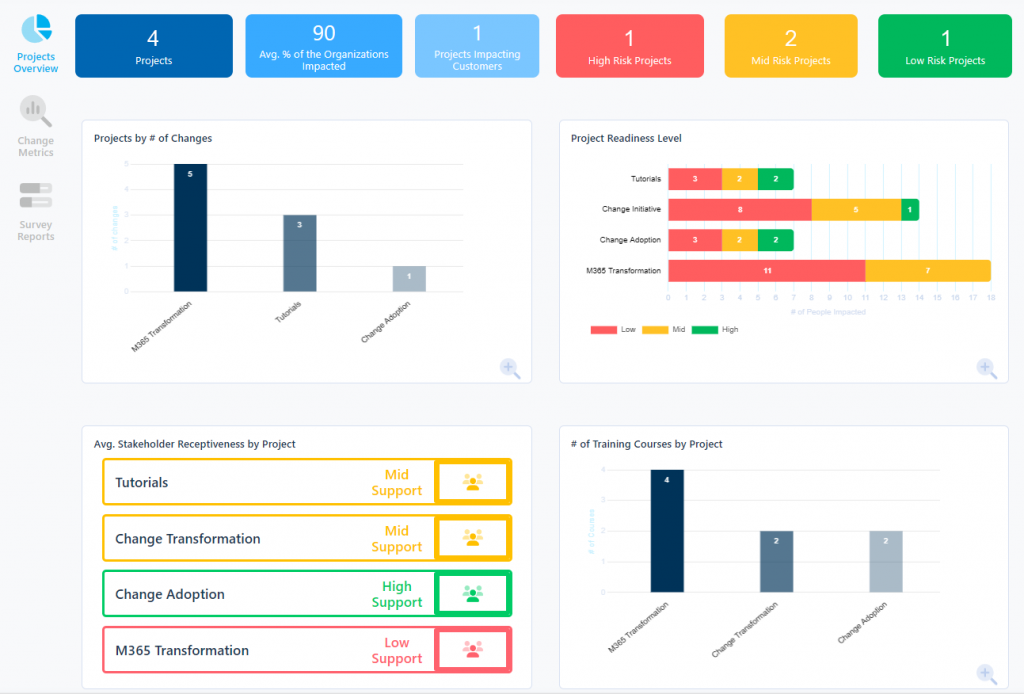This screenshot has width=1024, height=694.
Task: Click the green people icon for Change Adoption
Action: 473,593
